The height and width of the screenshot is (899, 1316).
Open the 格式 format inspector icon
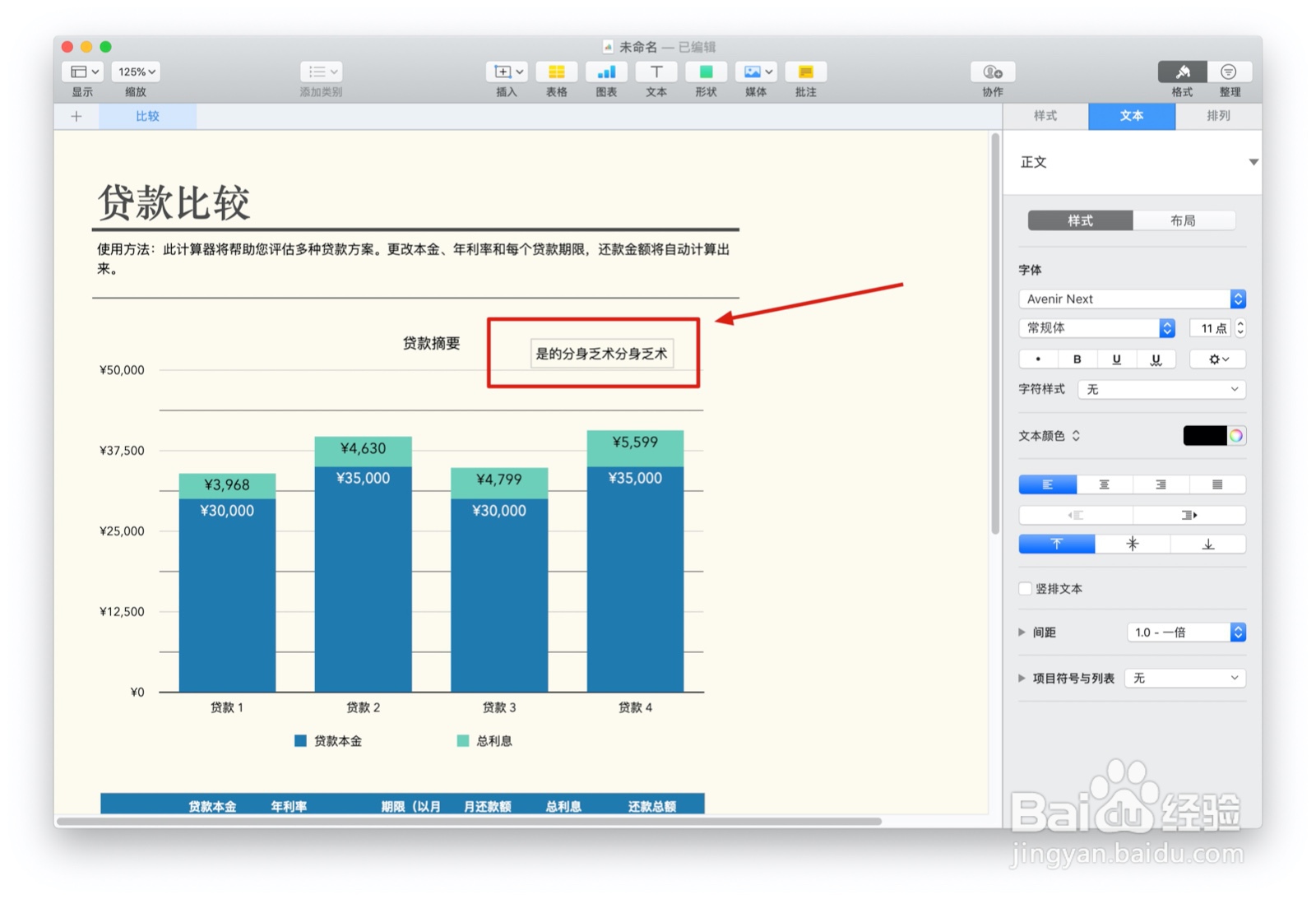click(x=1182, y=72)
